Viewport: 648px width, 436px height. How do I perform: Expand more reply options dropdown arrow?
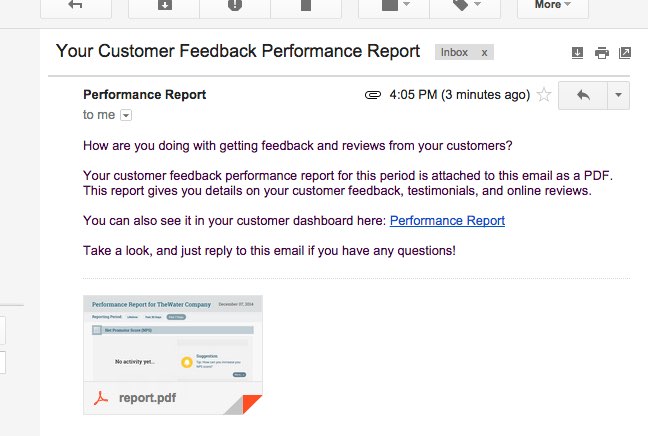click(x=619, y=95)
